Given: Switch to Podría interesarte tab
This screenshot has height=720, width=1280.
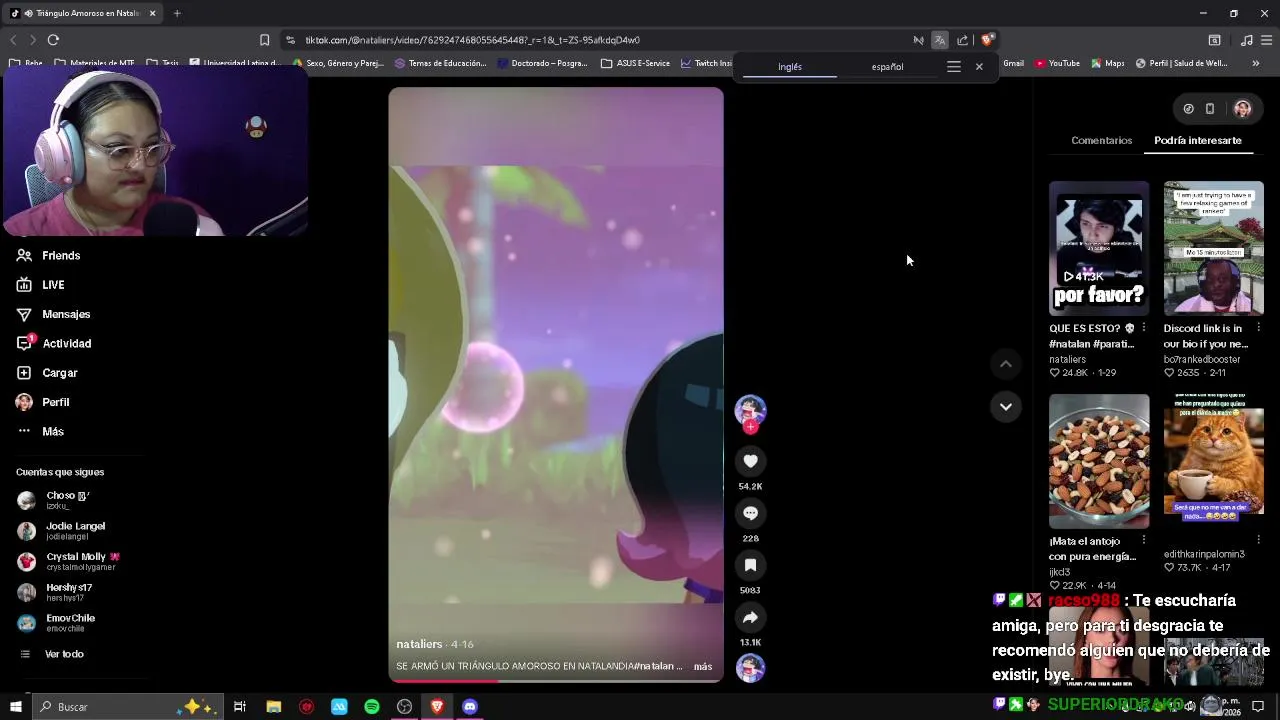Looking at the screenshot, I should click(1198, 140).
